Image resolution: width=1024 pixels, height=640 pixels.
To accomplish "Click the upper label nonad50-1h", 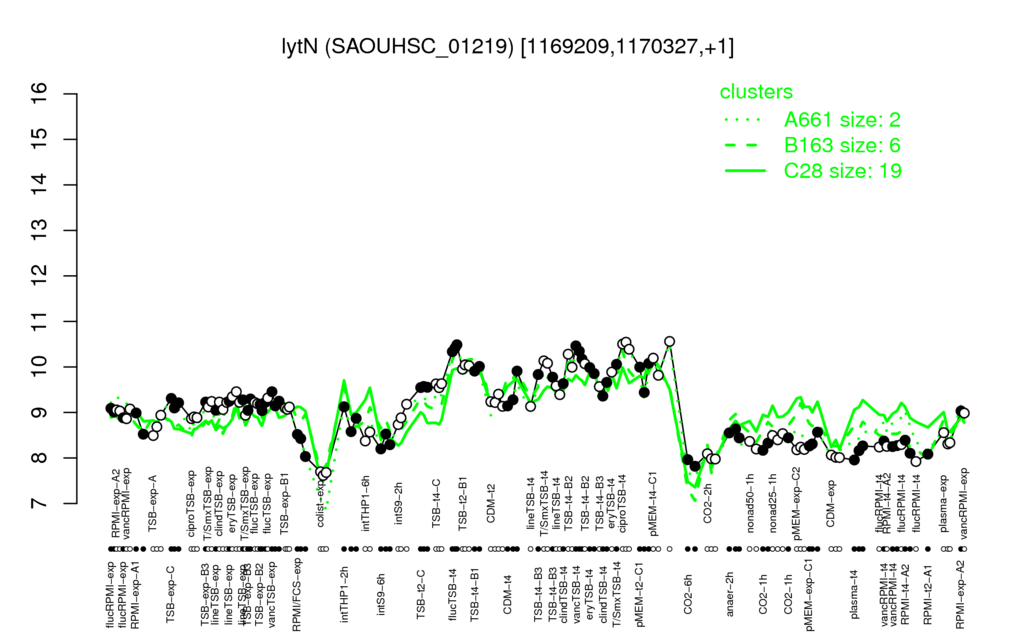I will 750,505.
